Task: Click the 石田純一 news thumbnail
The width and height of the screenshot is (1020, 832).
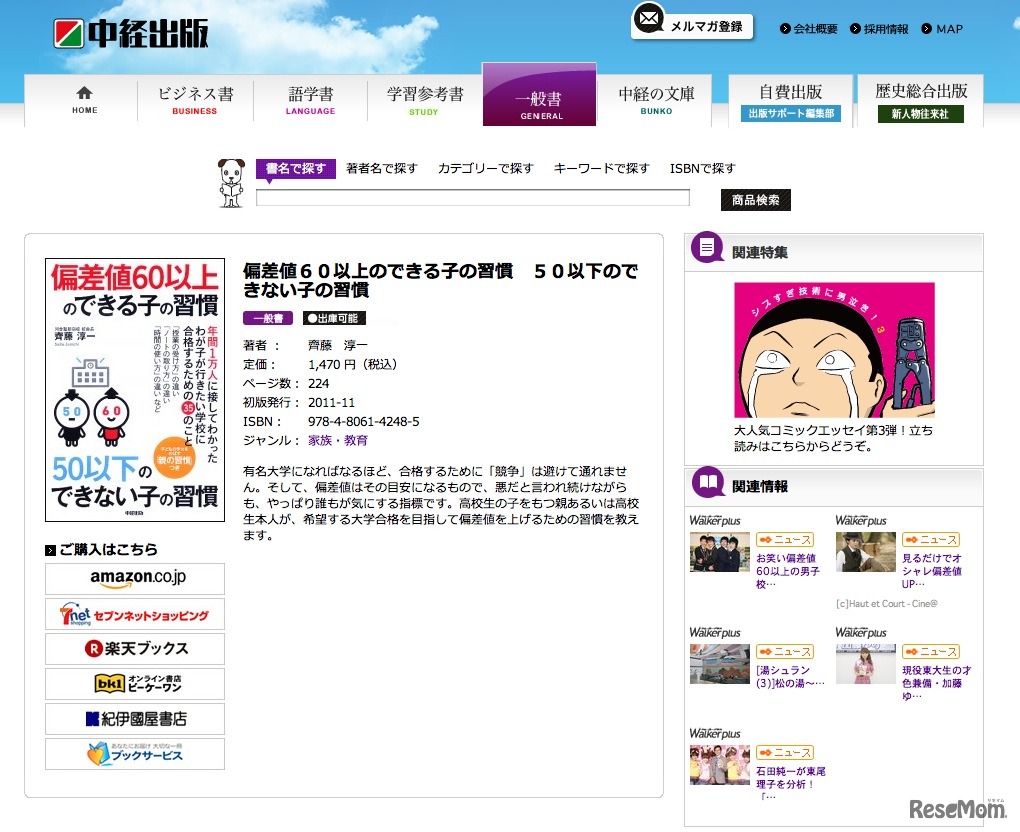Action: click(719, 765)
